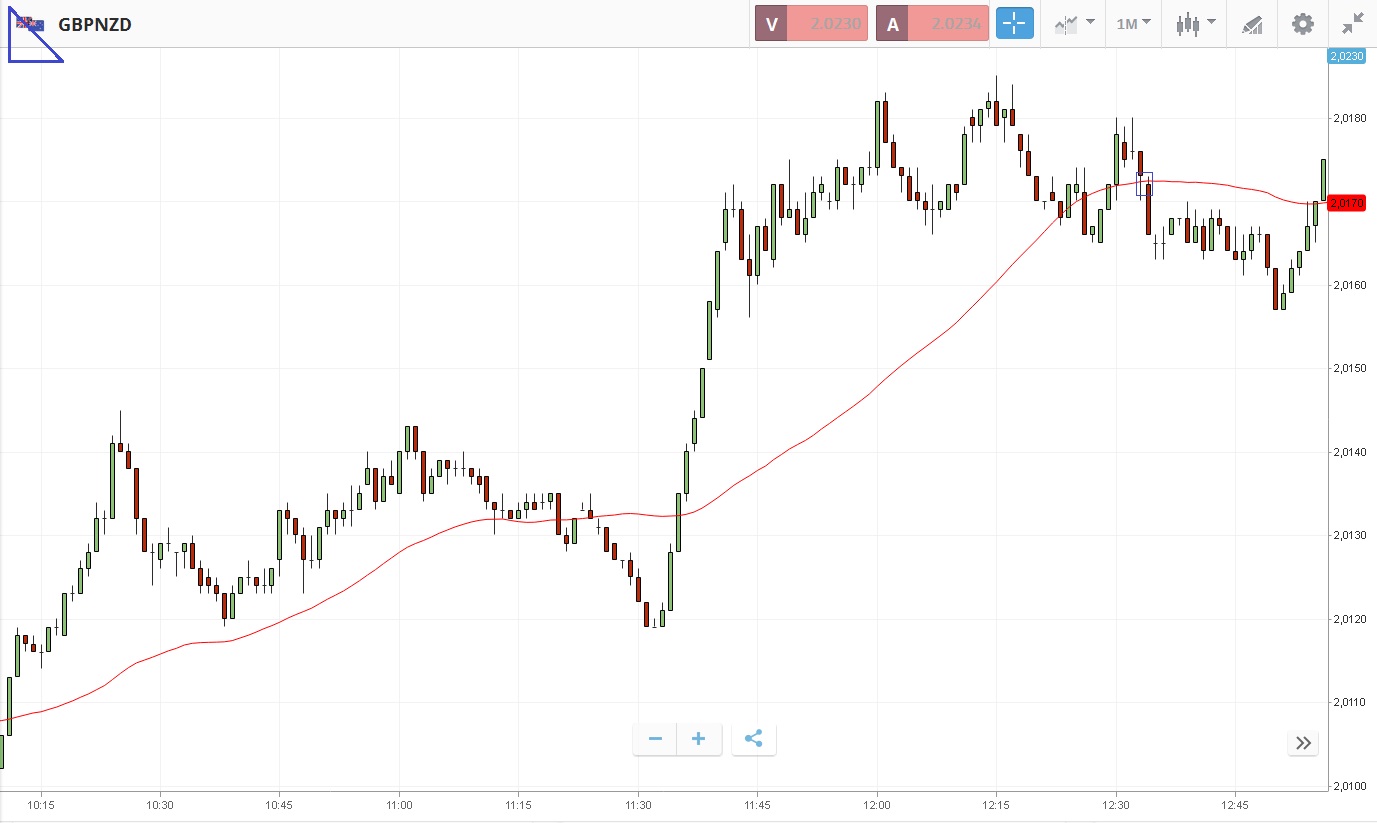Click the A buy price button
Image resolution: width=1377 pixels, height=823 pixels.
(932, 23)
